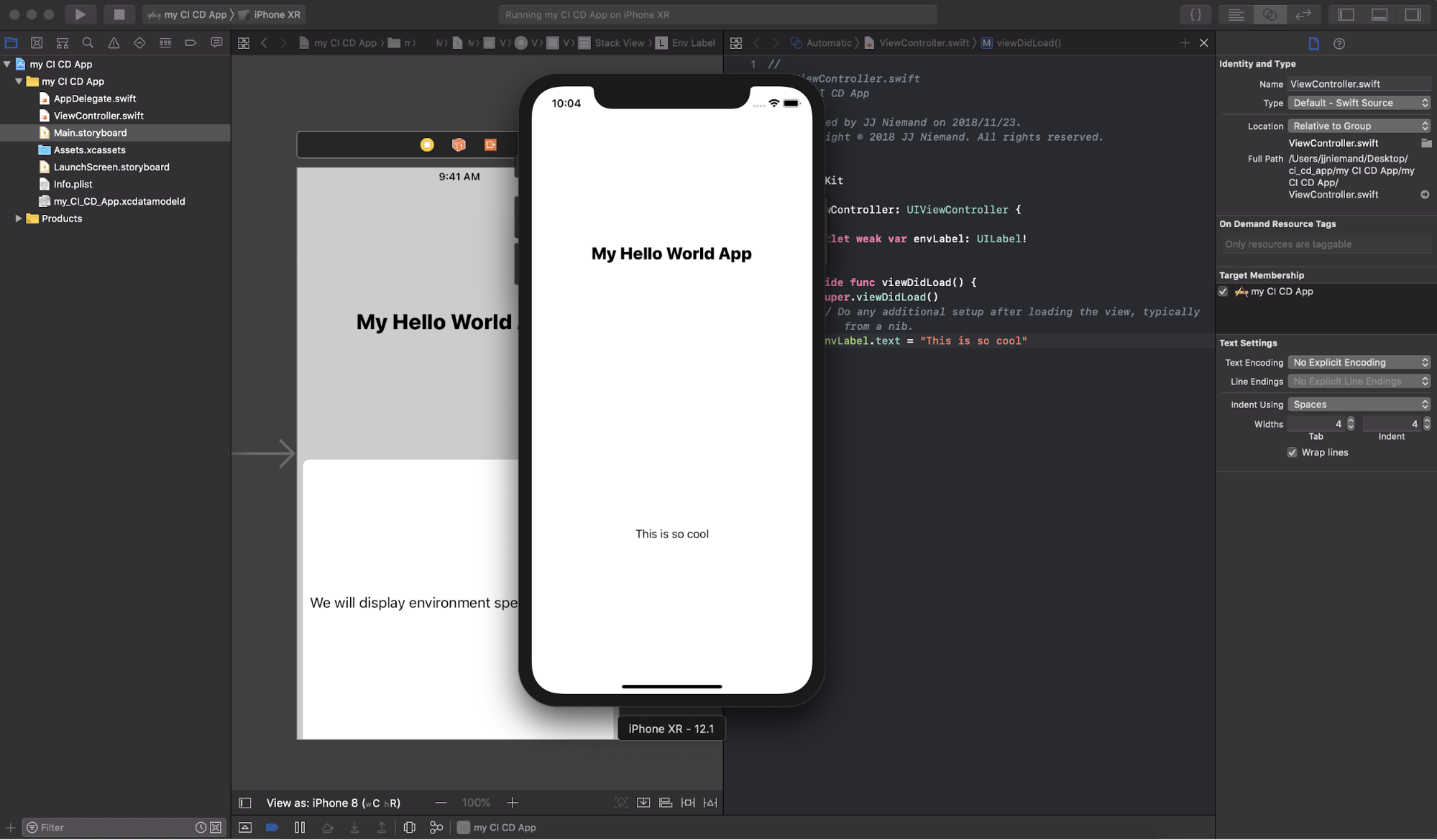This screenshot has height=840, width=1437.
Task: Increase the Tab width stepper
Action: [x=1350, y=420]
